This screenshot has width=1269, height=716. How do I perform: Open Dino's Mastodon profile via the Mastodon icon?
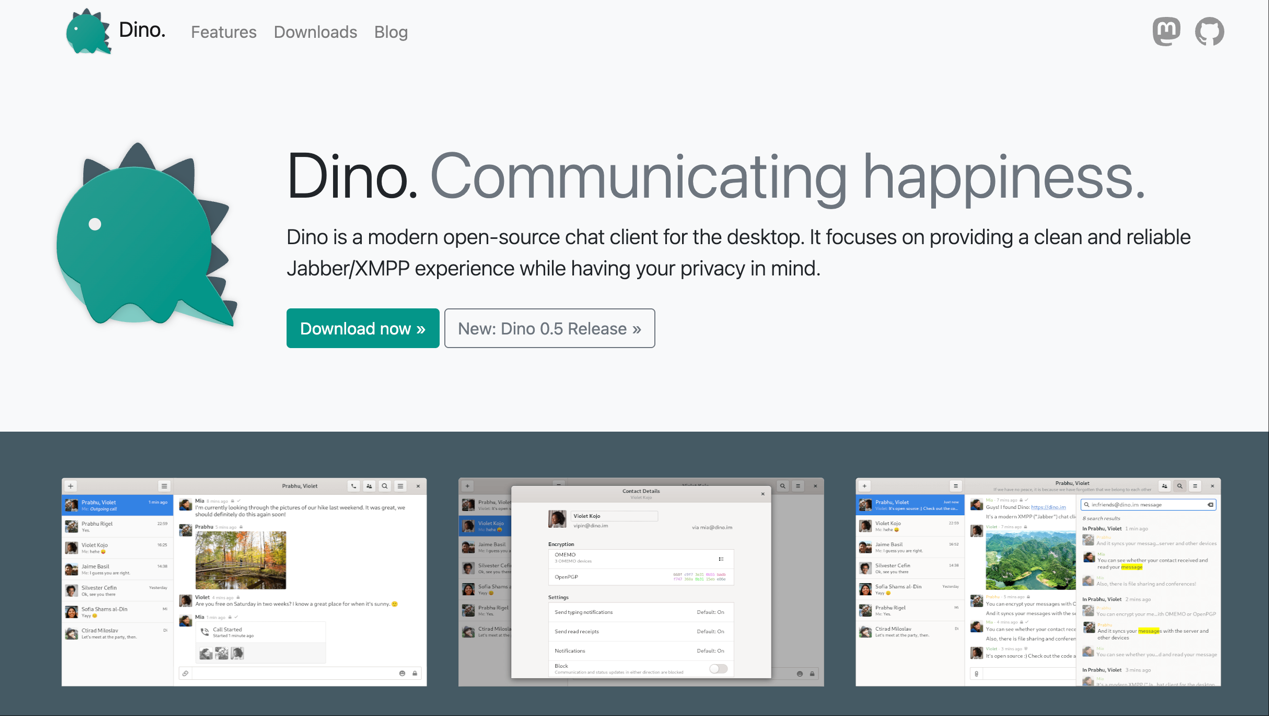[x=1166, y=31]
